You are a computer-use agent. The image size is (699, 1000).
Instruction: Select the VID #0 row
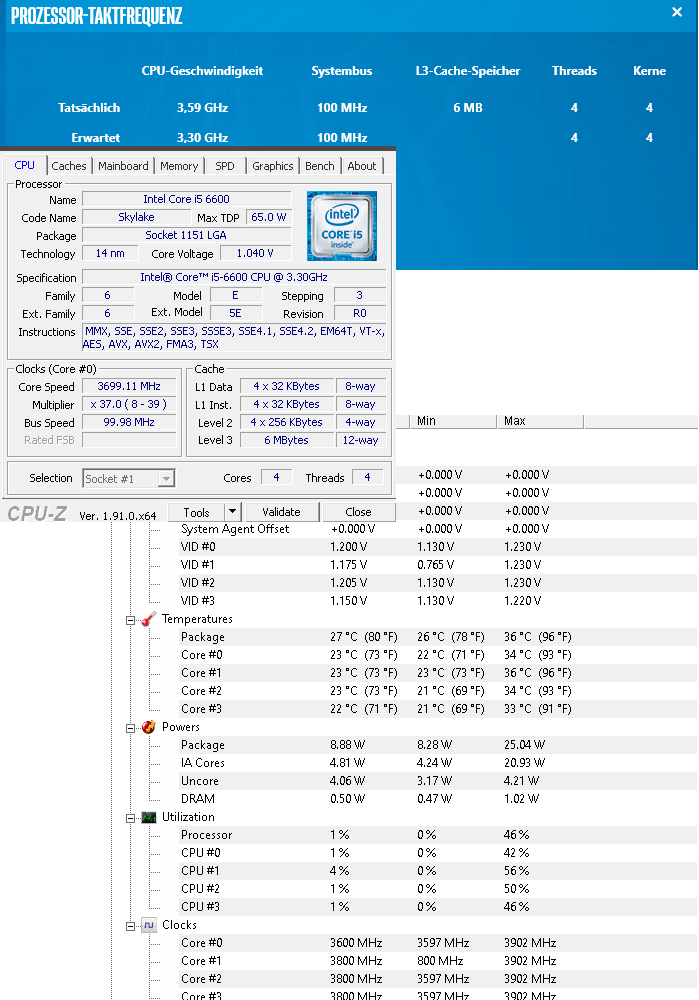coord(438,547)
